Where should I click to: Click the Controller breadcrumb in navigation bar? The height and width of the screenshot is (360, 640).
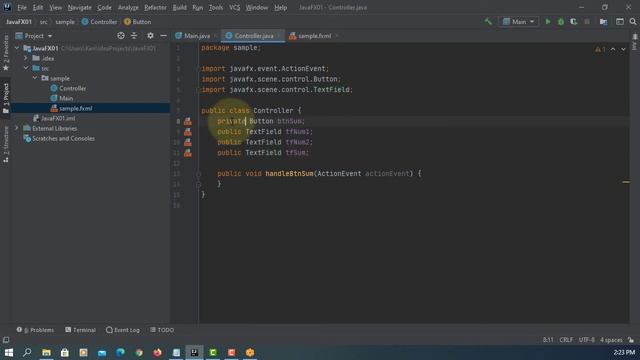point(99,22)
